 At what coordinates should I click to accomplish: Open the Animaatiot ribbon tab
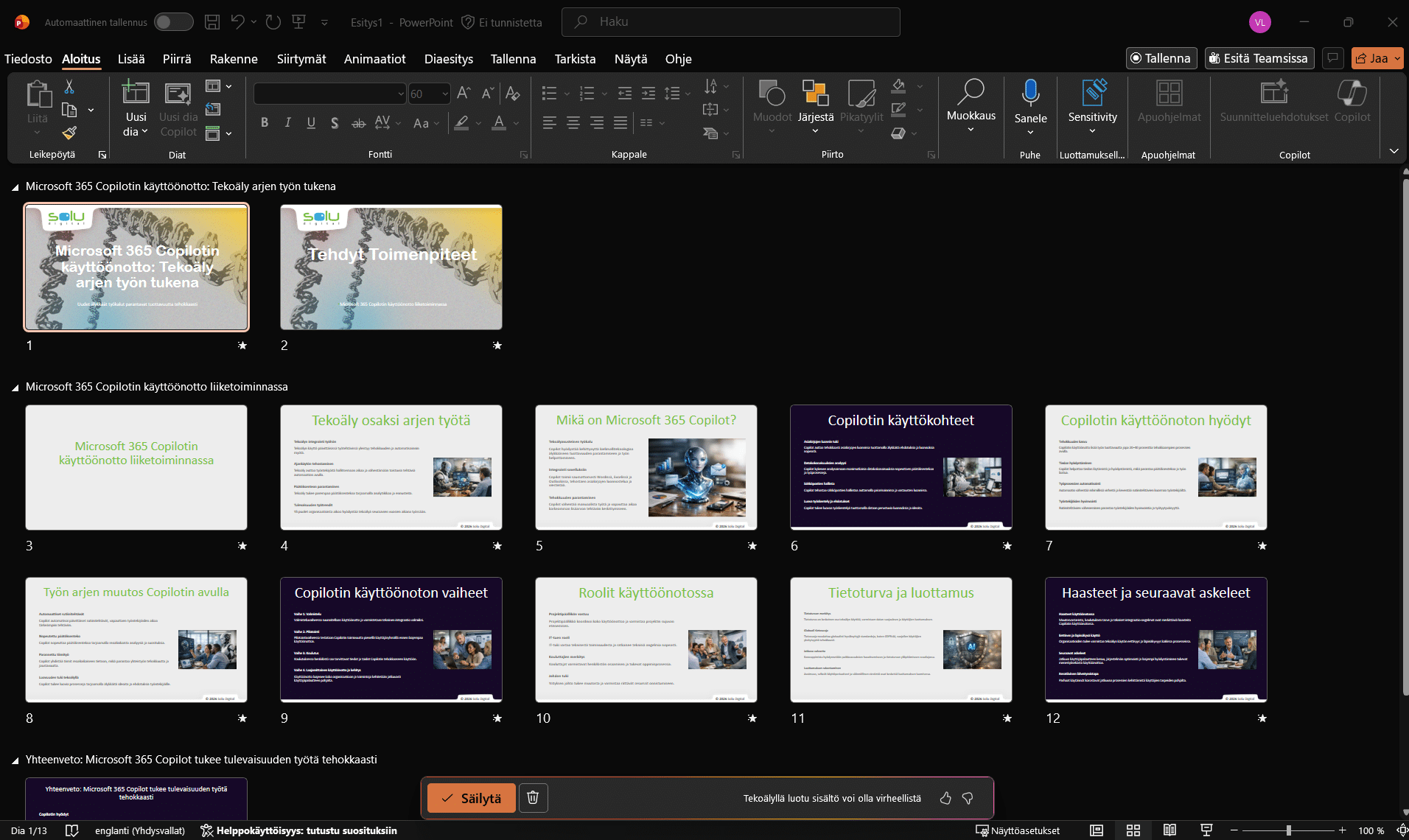tap(374, 59)
